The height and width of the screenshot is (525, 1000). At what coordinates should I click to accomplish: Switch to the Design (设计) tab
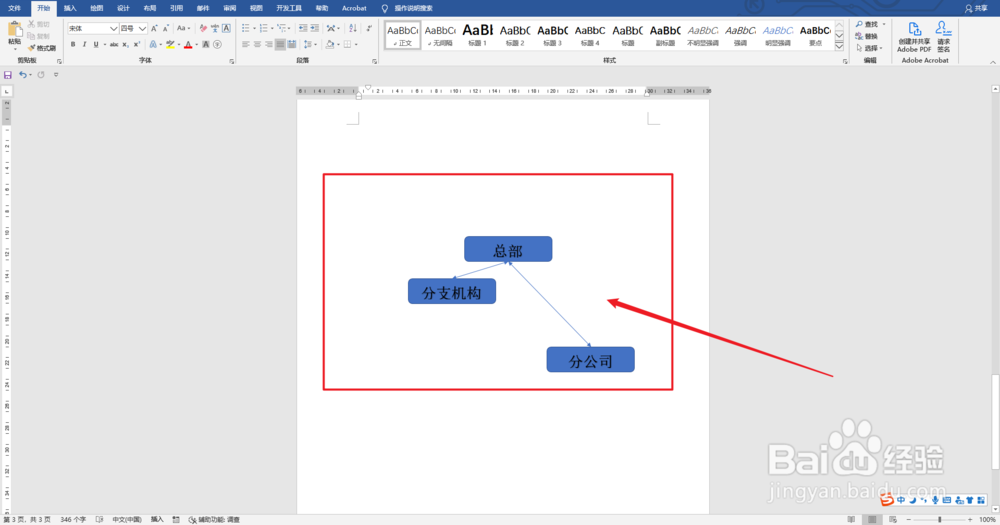click(x=123, y=8)
